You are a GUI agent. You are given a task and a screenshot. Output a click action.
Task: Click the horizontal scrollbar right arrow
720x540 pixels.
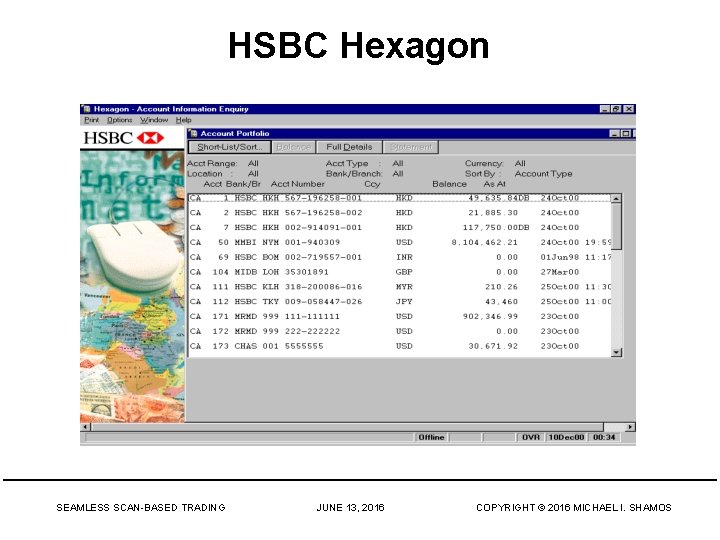pos(630,427)
